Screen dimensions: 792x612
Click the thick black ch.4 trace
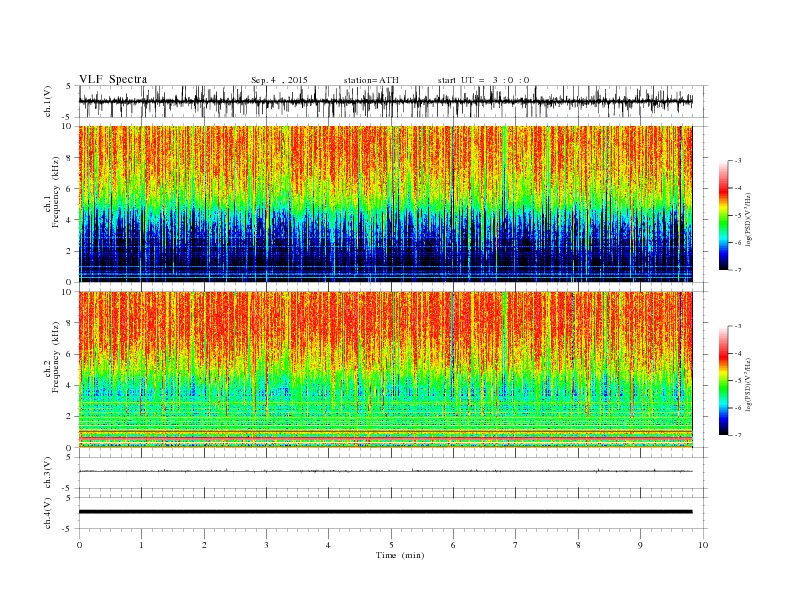(x=386, y=512)
